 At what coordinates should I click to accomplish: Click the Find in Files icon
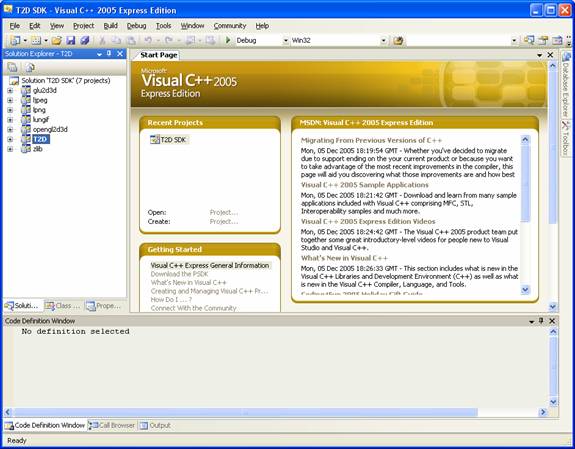click(398, 40)
